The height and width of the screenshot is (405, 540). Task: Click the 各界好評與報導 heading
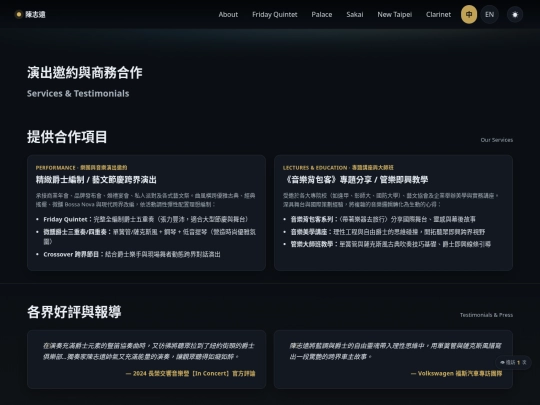tap(74, 312)
